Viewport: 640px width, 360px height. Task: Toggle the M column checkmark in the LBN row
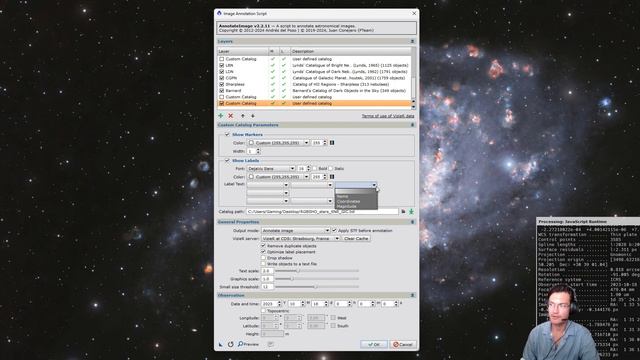(273, 65)
